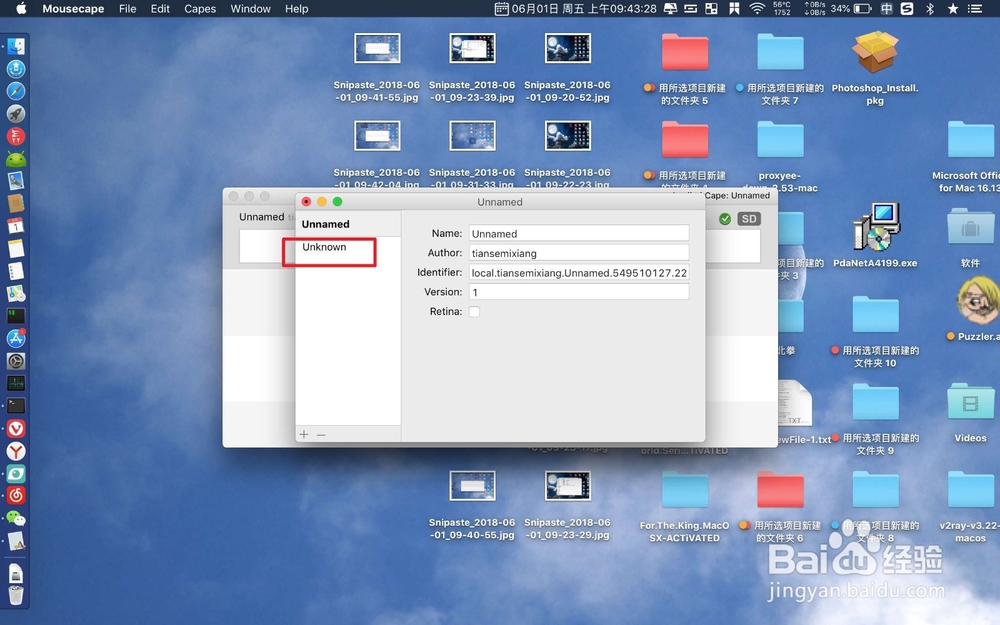Select red folder 用所选项目新建的文件夹 5
The height and width of the screenshot is (625, 1000).
(x=685, y=52)
